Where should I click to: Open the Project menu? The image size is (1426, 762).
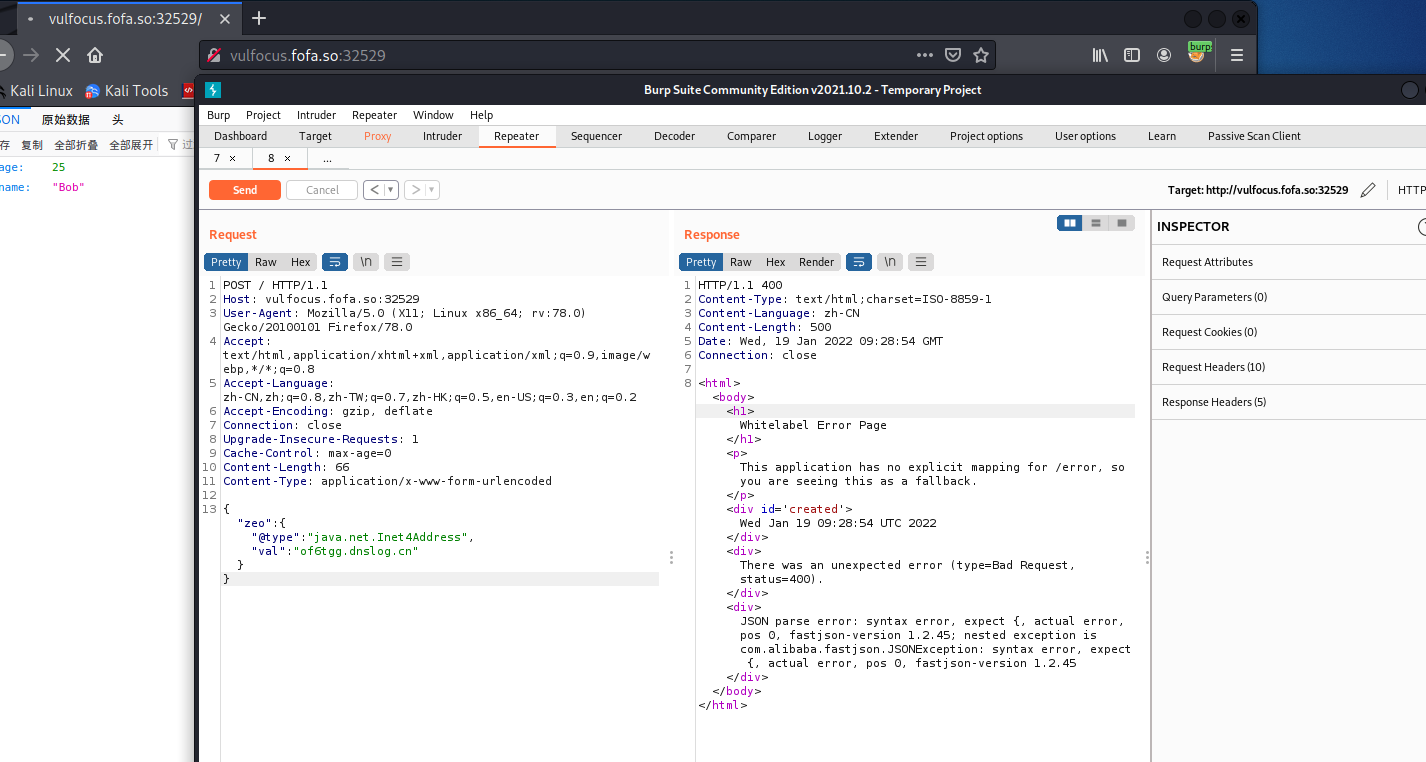pos(263,115)
